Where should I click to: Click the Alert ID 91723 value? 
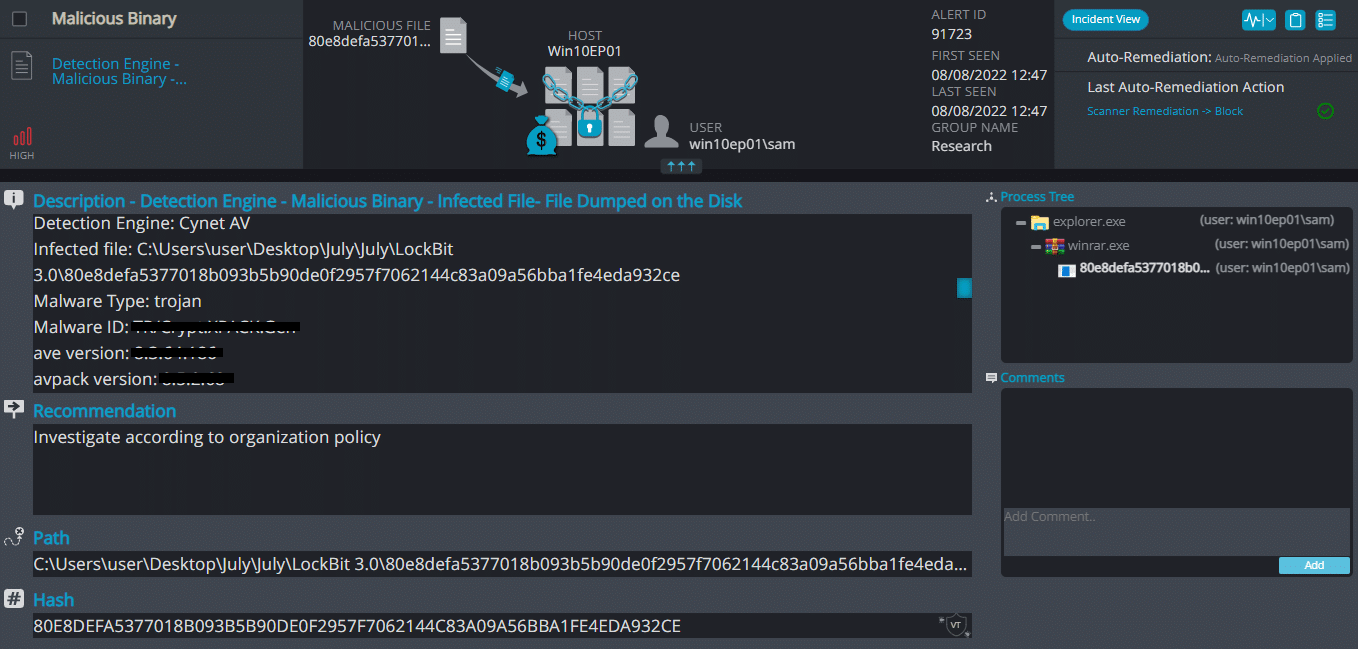coord(951,34)
